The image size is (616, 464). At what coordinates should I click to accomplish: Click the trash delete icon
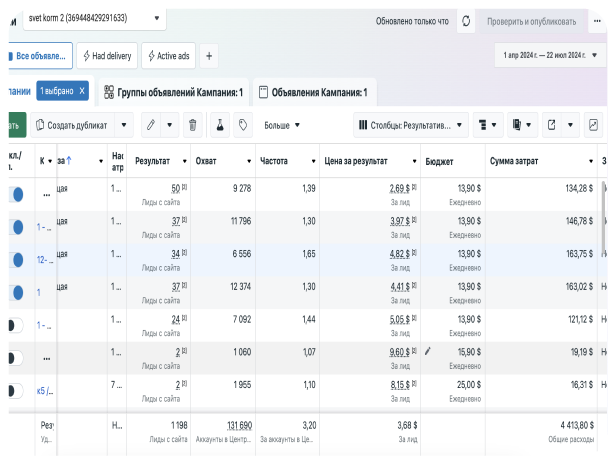tap(192, 125)
